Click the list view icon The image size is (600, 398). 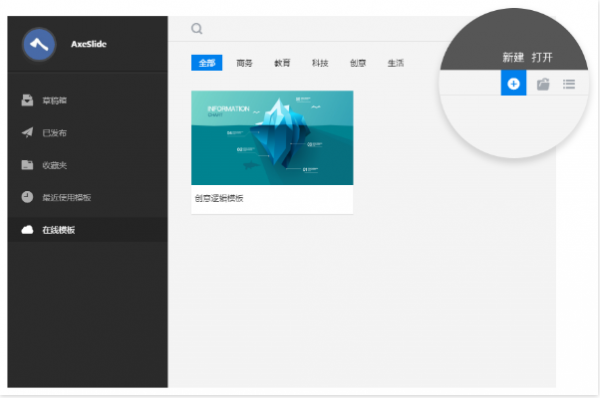pyautogui.click(x=569, y=84)
